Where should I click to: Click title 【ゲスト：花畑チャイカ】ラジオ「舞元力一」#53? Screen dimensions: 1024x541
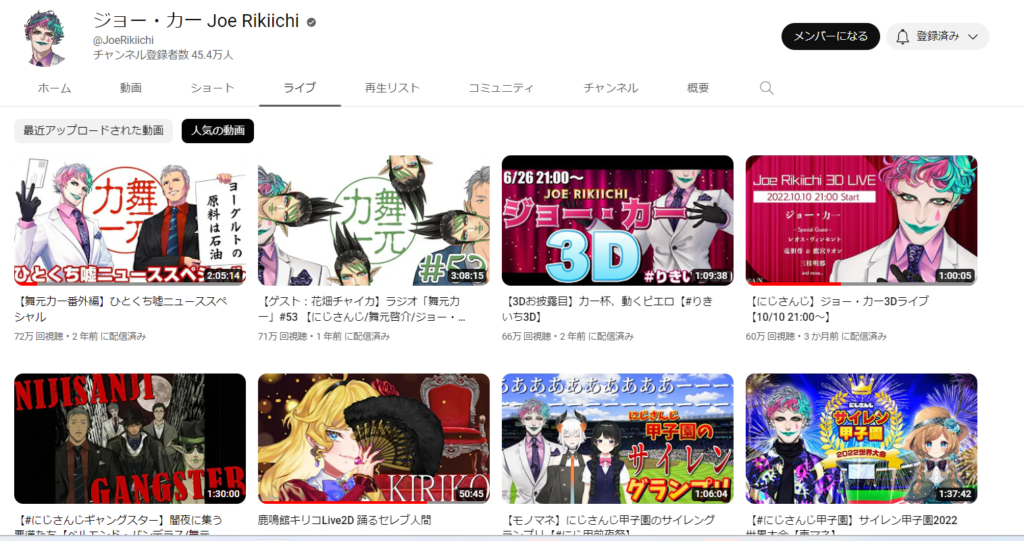362,309
